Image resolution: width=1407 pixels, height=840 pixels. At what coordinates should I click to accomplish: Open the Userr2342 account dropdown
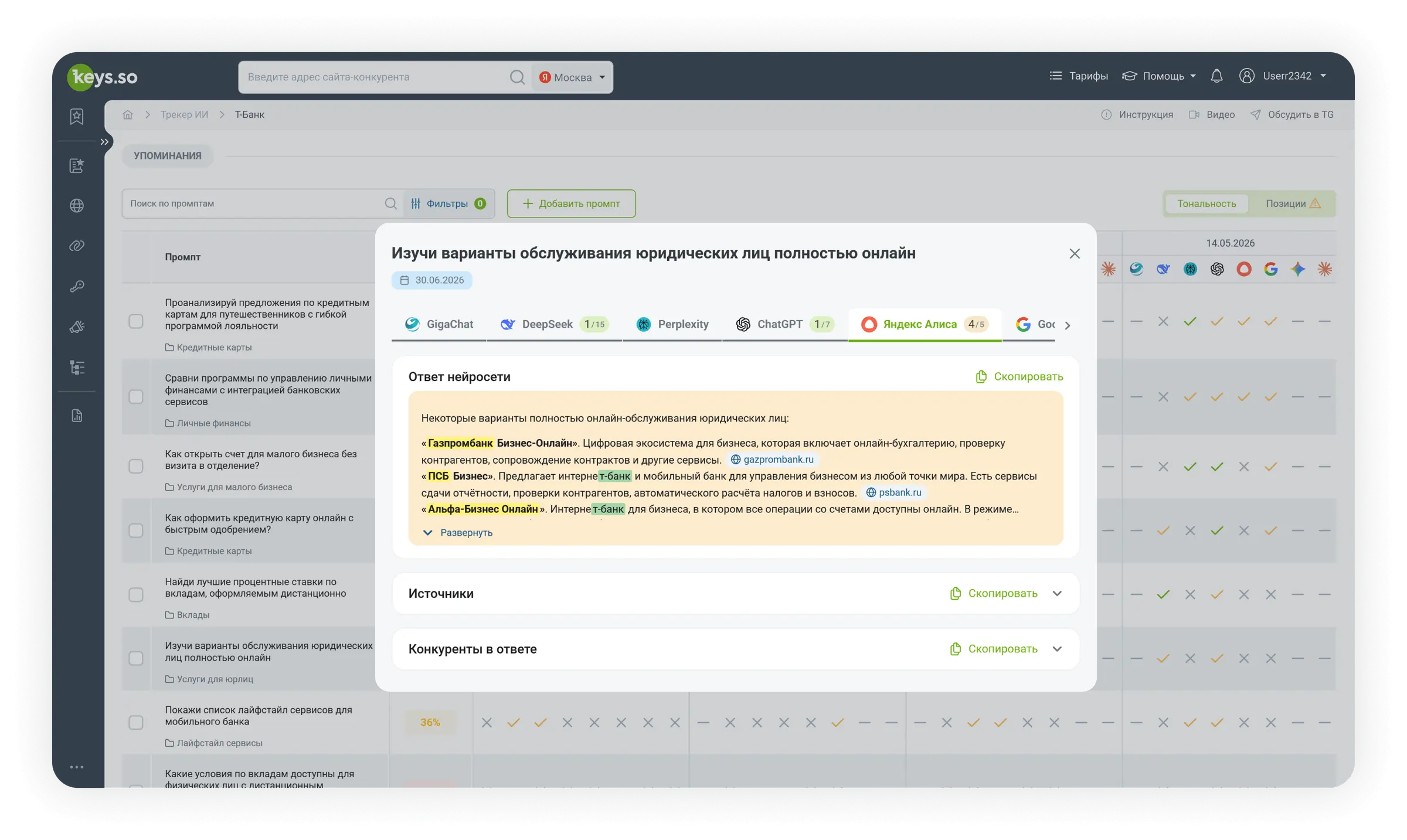[1282, 76]
